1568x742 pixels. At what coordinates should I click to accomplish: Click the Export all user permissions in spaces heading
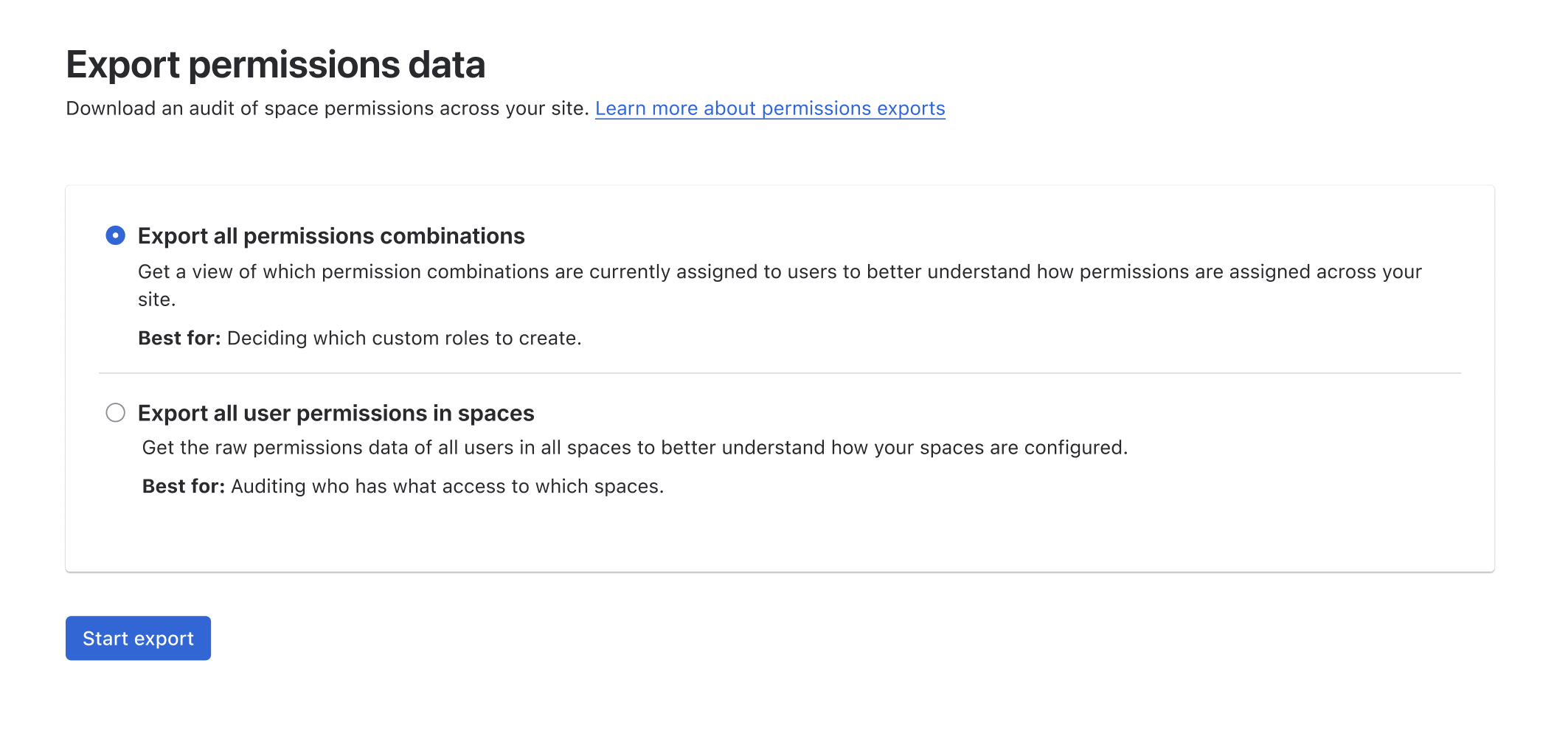[x=336, y=414]
